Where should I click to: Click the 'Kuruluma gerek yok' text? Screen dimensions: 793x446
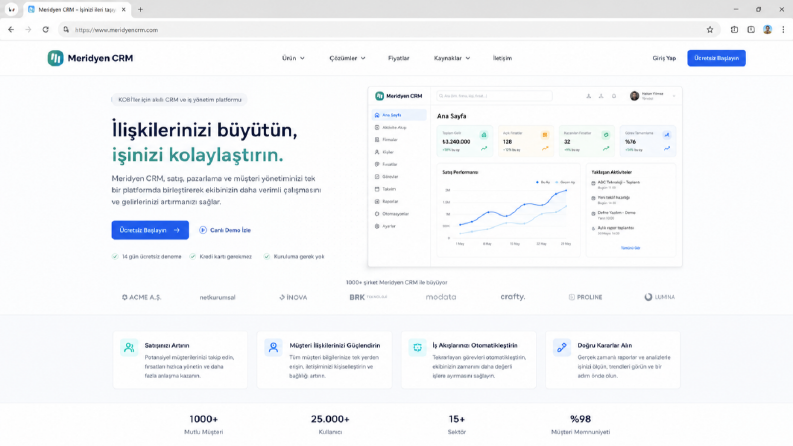(x=299, y=256)
